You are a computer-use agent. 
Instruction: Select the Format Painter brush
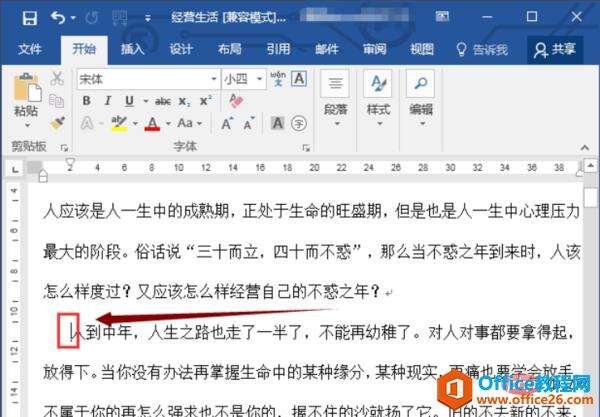click(57, 123)
